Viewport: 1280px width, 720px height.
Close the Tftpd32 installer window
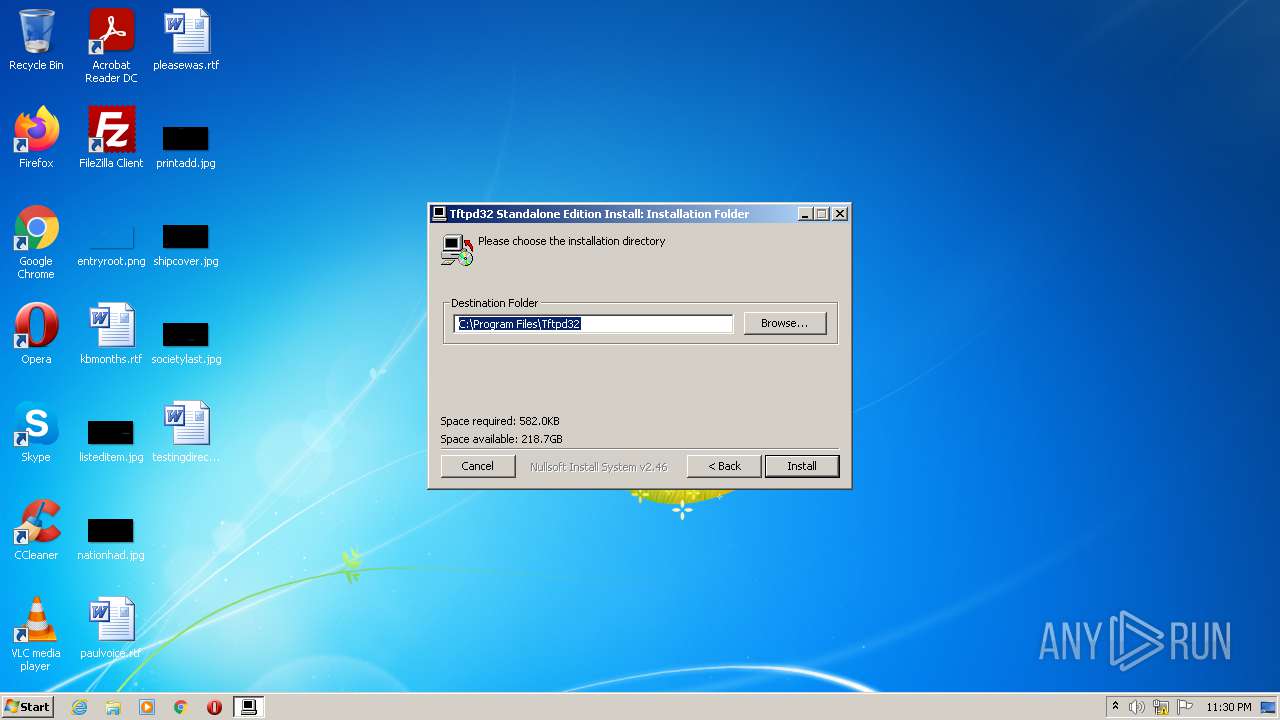coord(840,214)
